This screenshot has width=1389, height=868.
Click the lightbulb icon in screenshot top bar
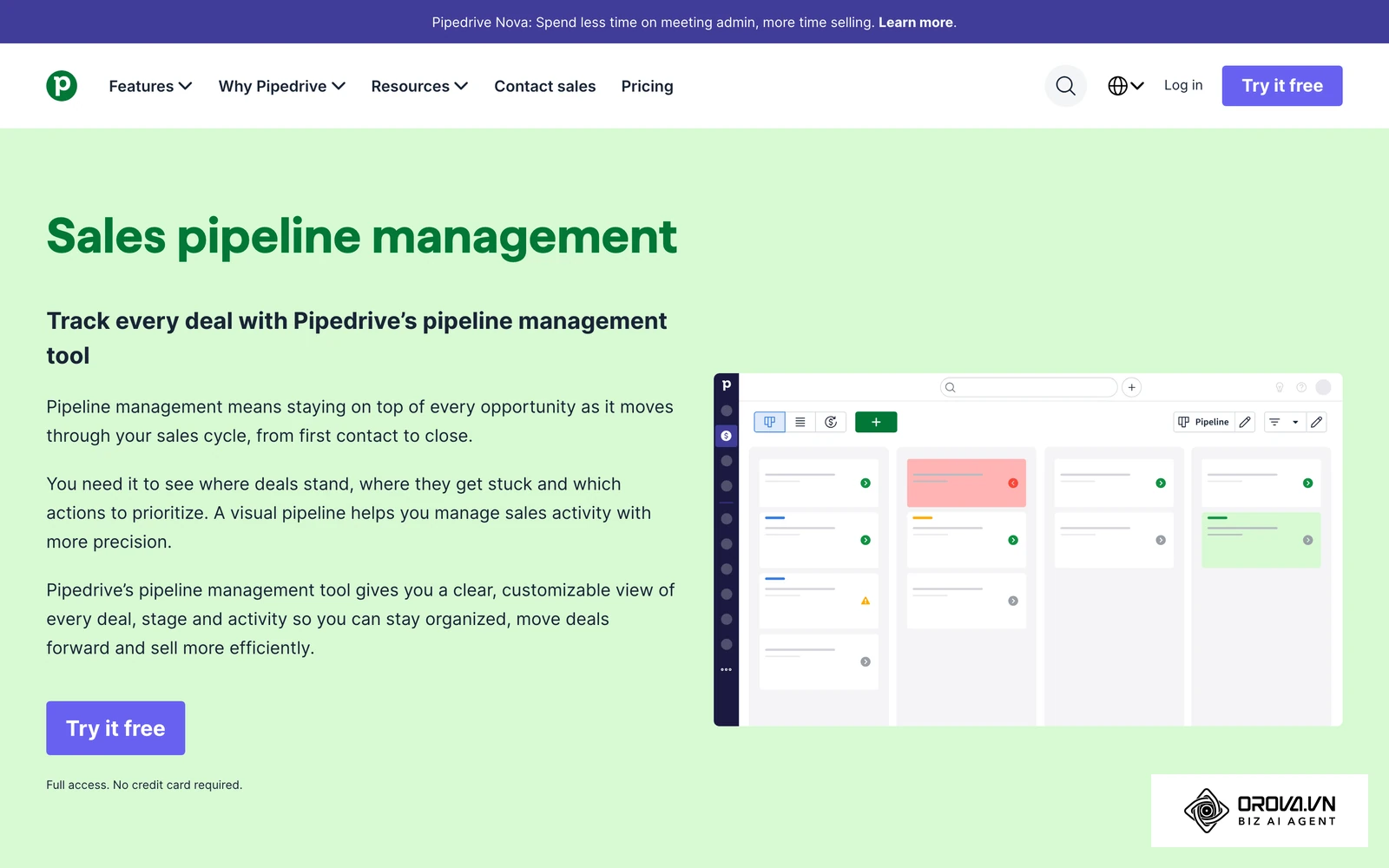(1279, 387)
